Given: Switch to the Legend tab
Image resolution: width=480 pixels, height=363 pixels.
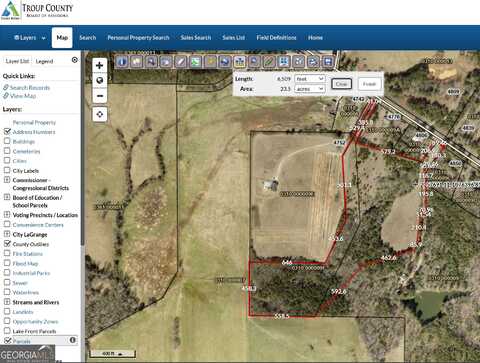Looking at the screenshot, I should tap(44, 61).
